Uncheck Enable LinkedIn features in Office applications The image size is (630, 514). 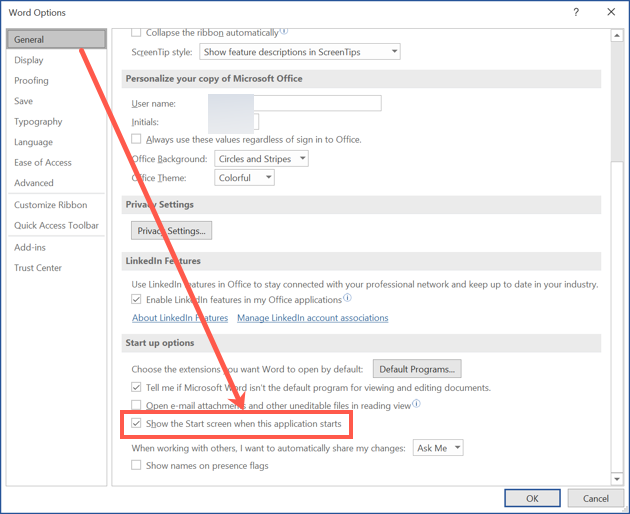coord(137,299)
